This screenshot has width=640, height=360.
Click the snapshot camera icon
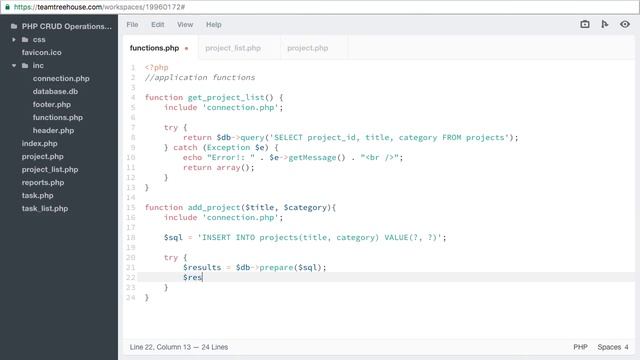584,24
